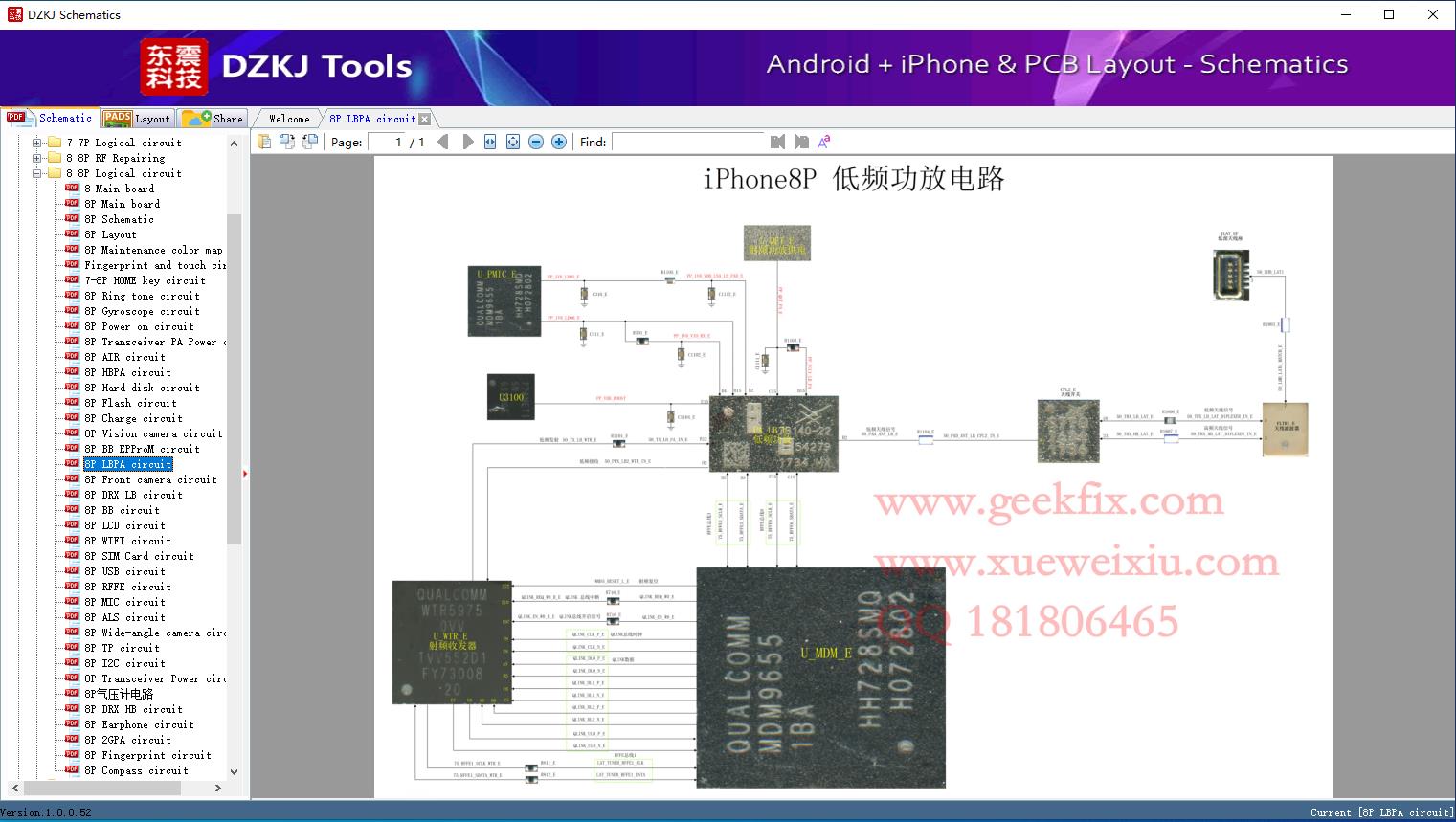Open 8P RFFE circuit
Image resolution: width=1456 pixels, height=822 pixels.
(127, 587)
